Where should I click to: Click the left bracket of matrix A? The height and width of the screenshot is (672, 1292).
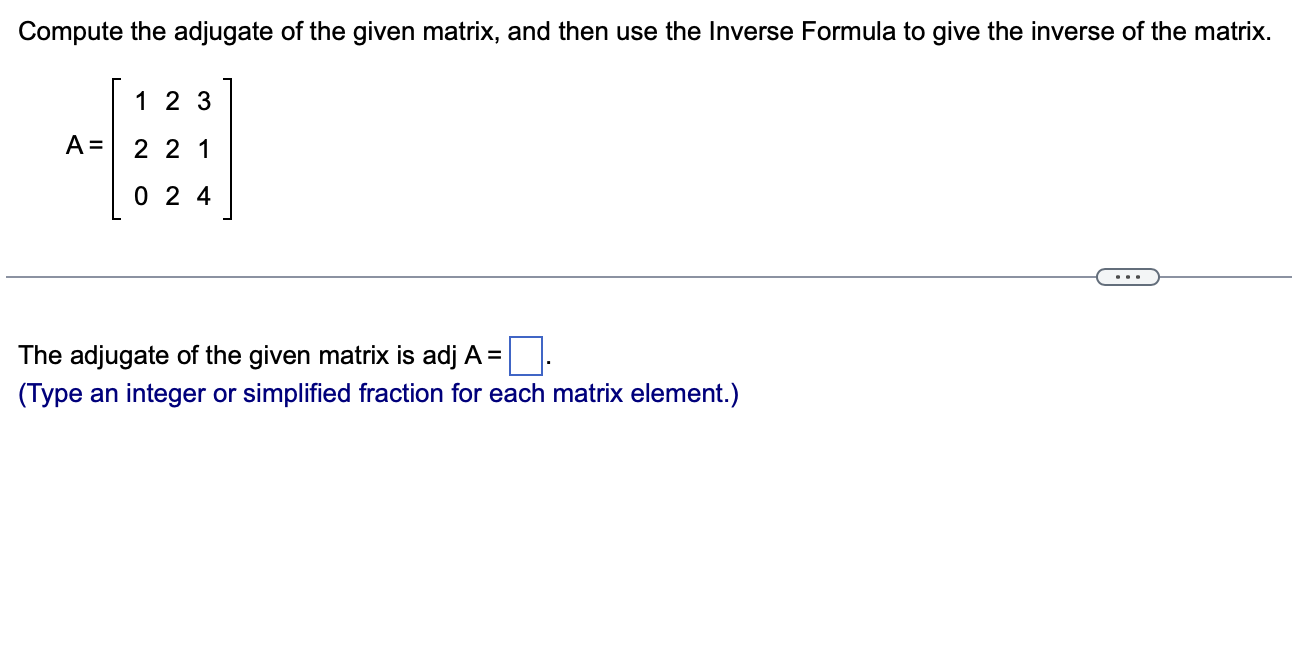118,149
